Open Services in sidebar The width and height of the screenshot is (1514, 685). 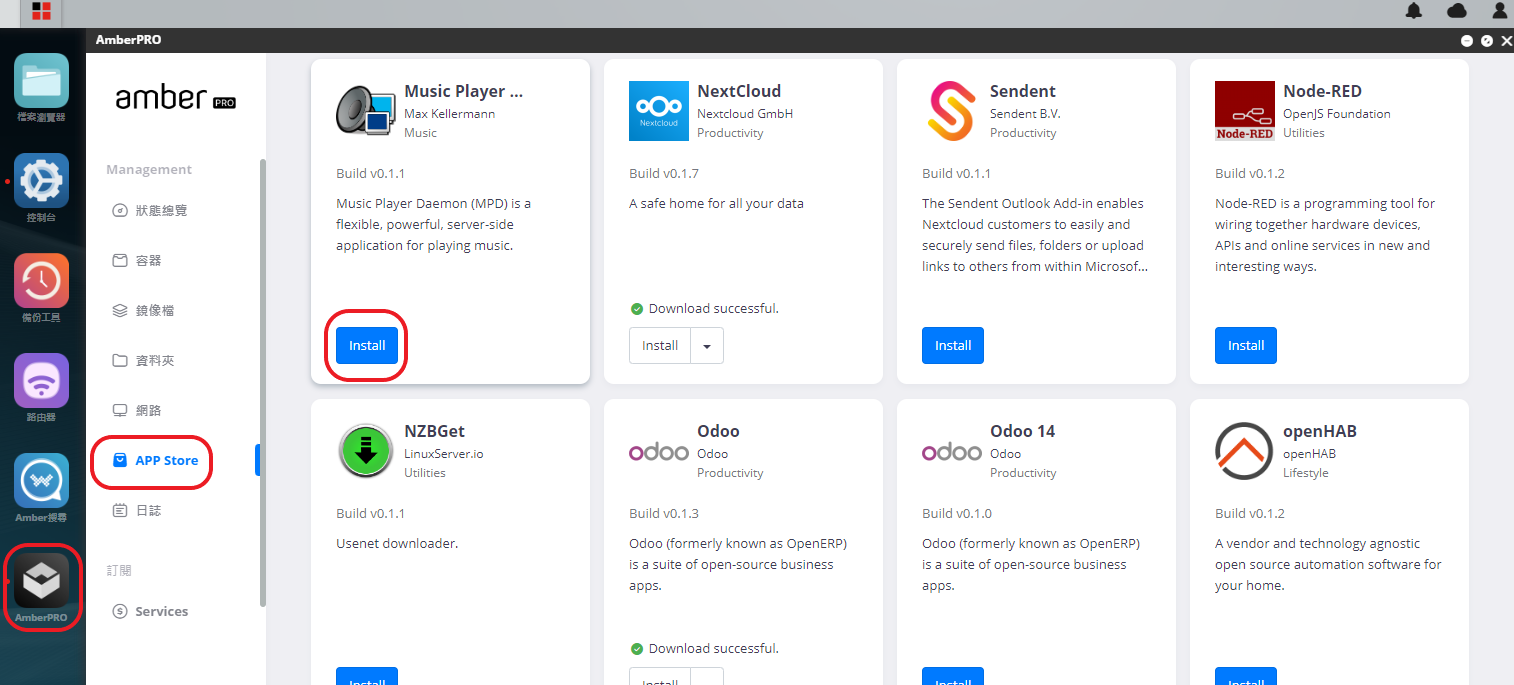click(150, 611)
